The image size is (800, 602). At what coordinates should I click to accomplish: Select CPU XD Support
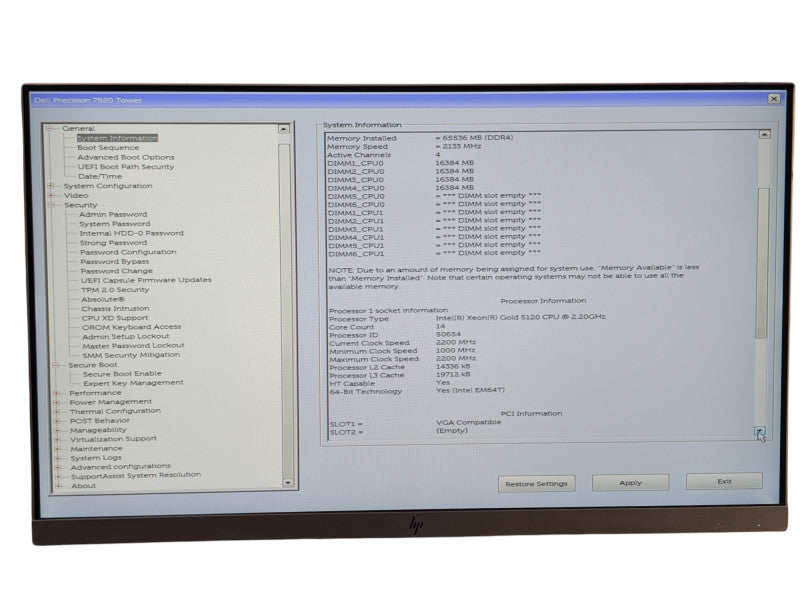[x=115, y=318]
